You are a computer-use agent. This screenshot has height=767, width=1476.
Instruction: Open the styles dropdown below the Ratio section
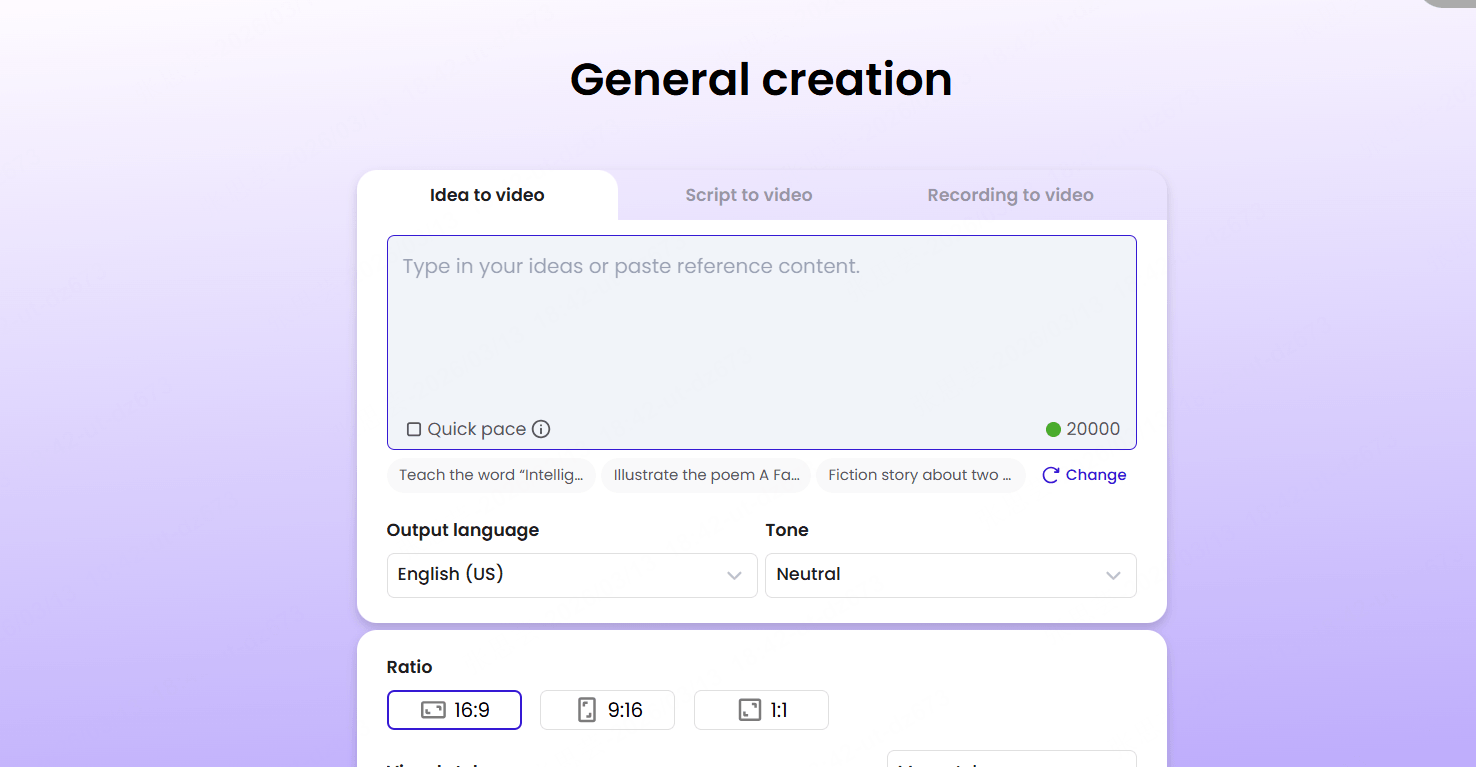1011,763
